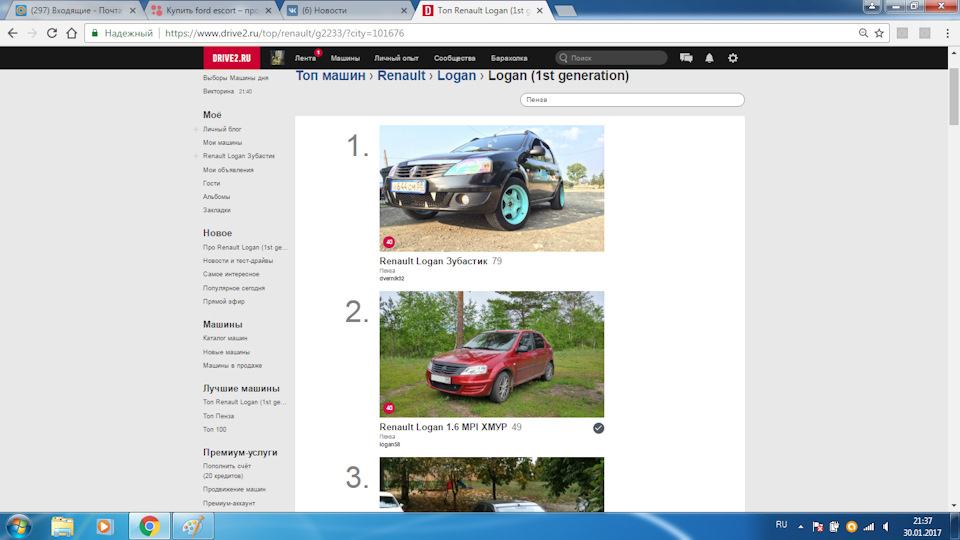The height and width of the screenshot is (540, 960).
Task: Bookmark the page with the star icon
Action: pos(879,33)
